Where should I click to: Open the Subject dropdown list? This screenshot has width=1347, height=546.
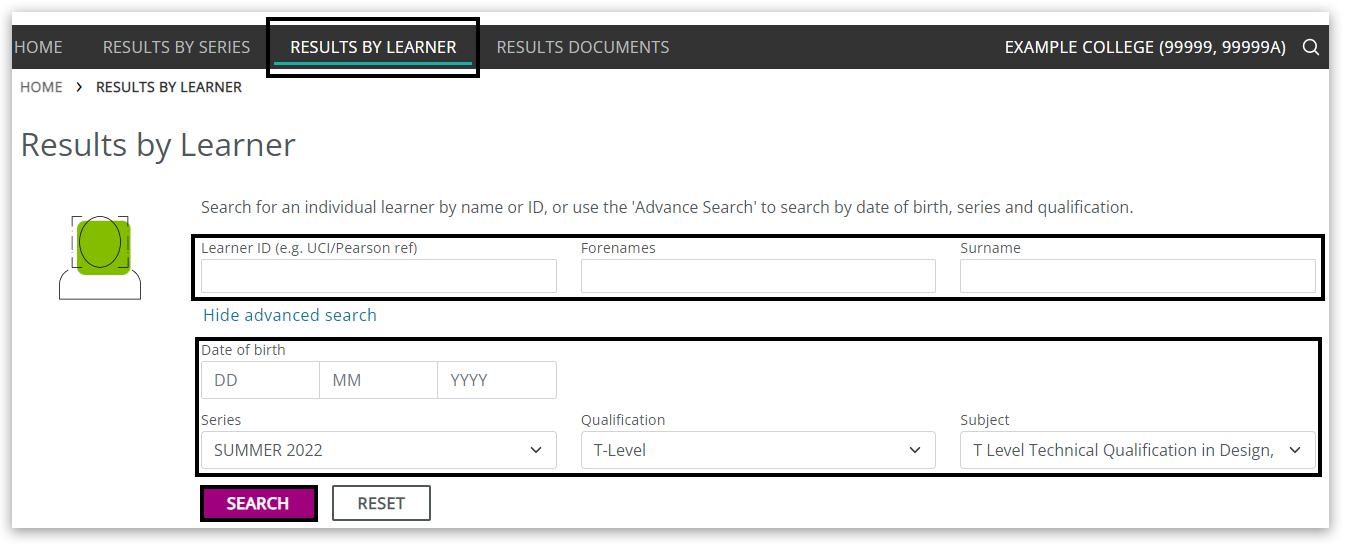click(1137, 450)
